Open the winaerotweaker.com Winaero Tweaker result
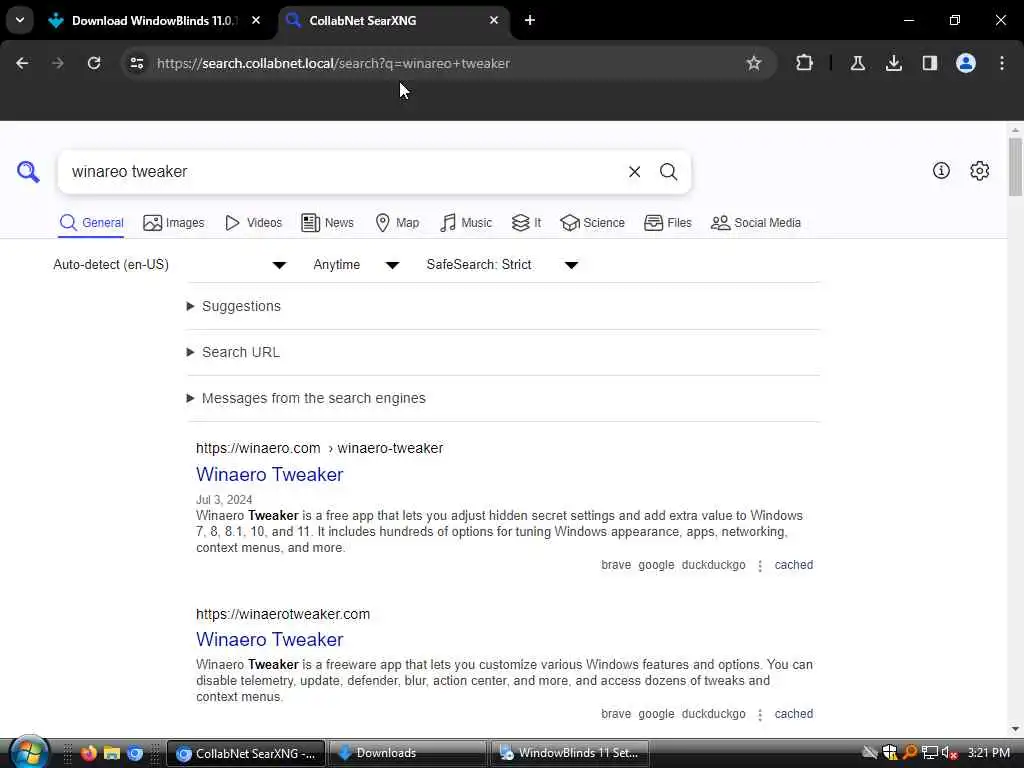Viewport: 1024px width, 768px height. [270, 639]
